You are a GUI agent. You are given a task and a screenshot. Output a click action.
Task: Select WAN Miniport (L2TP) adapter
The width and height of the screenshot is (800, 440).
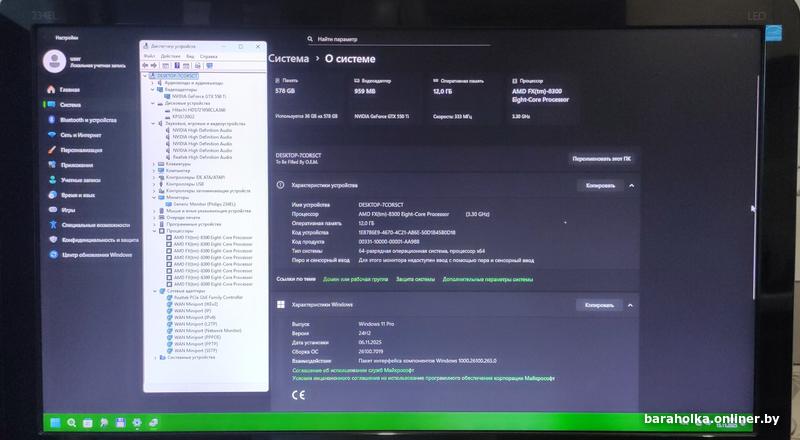192,324
